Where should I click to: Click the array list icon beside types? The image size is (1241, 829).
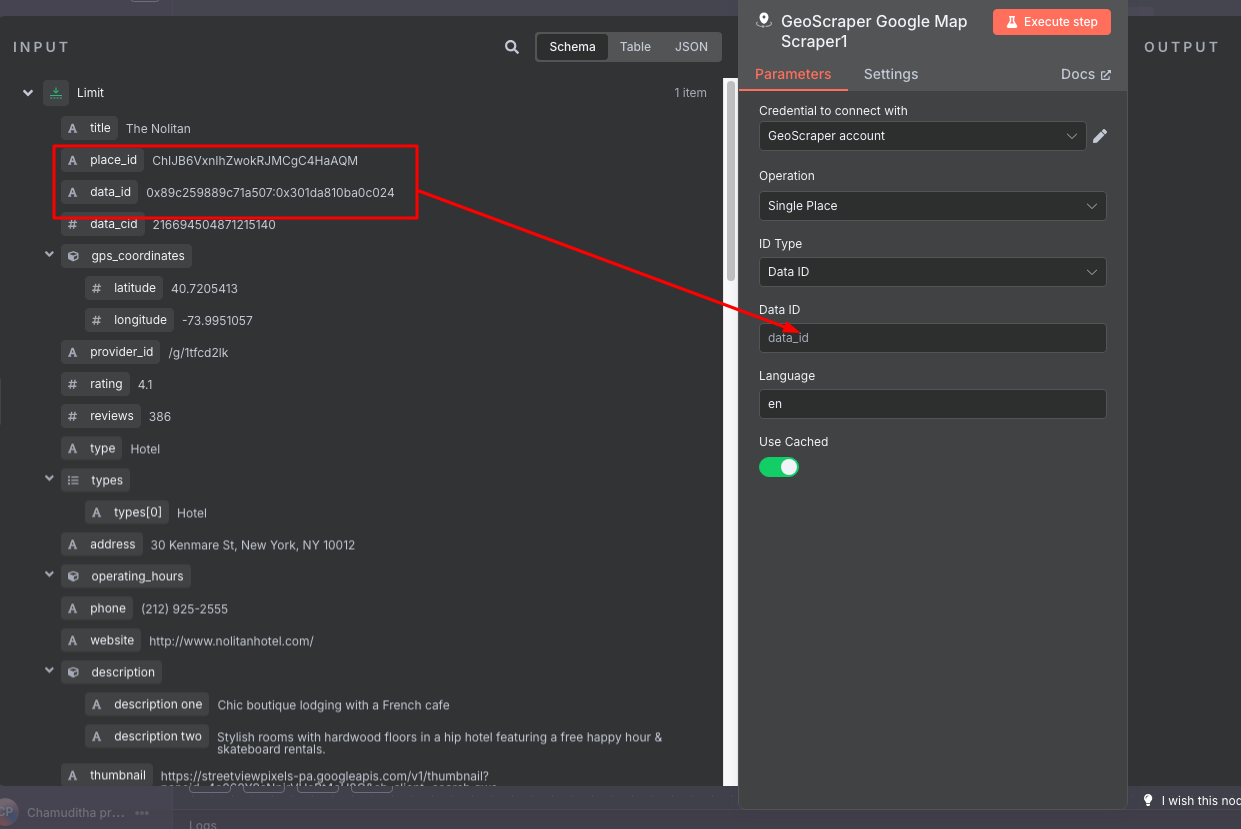pyautogui.click(x=73, y=480)
